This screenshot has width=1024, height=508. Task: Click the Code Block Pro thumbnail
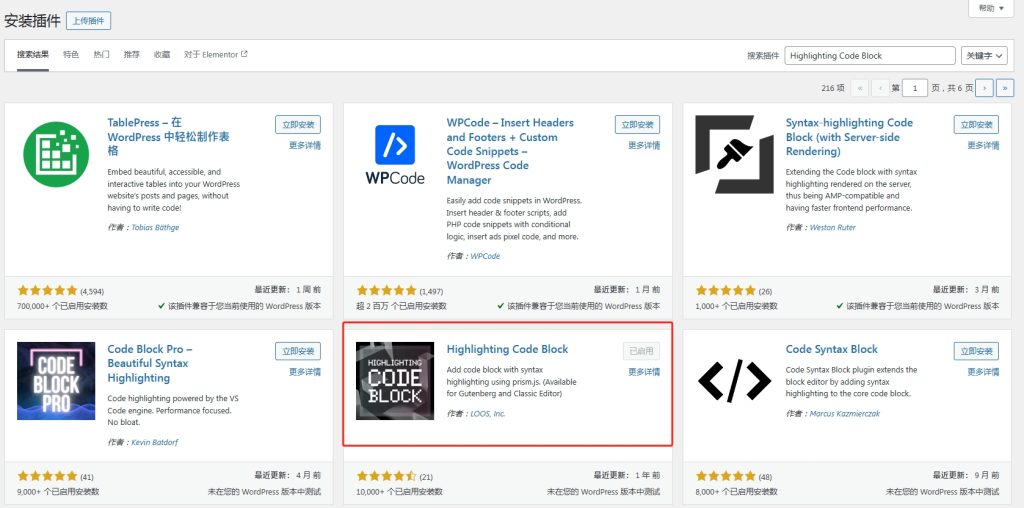(56, 381)
